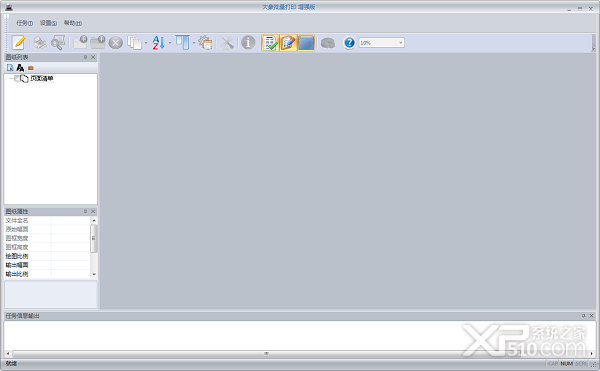
Task: Click the font search icon in drawing list panel
Action: coord(20,68)
